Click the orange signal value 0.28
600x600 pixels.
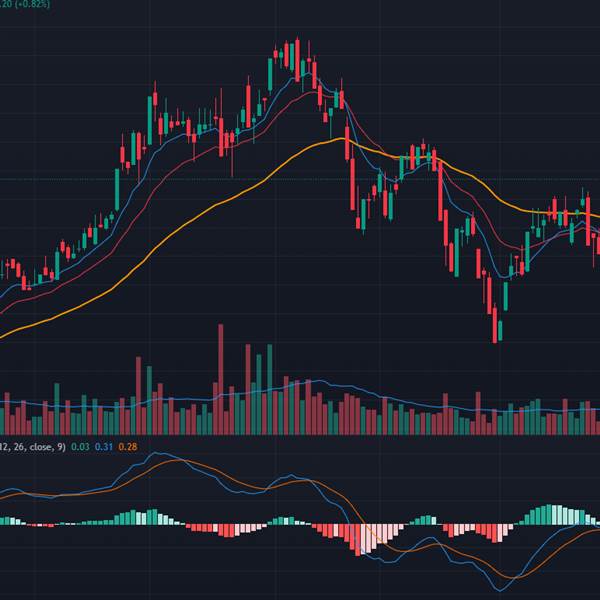[127, 447]
